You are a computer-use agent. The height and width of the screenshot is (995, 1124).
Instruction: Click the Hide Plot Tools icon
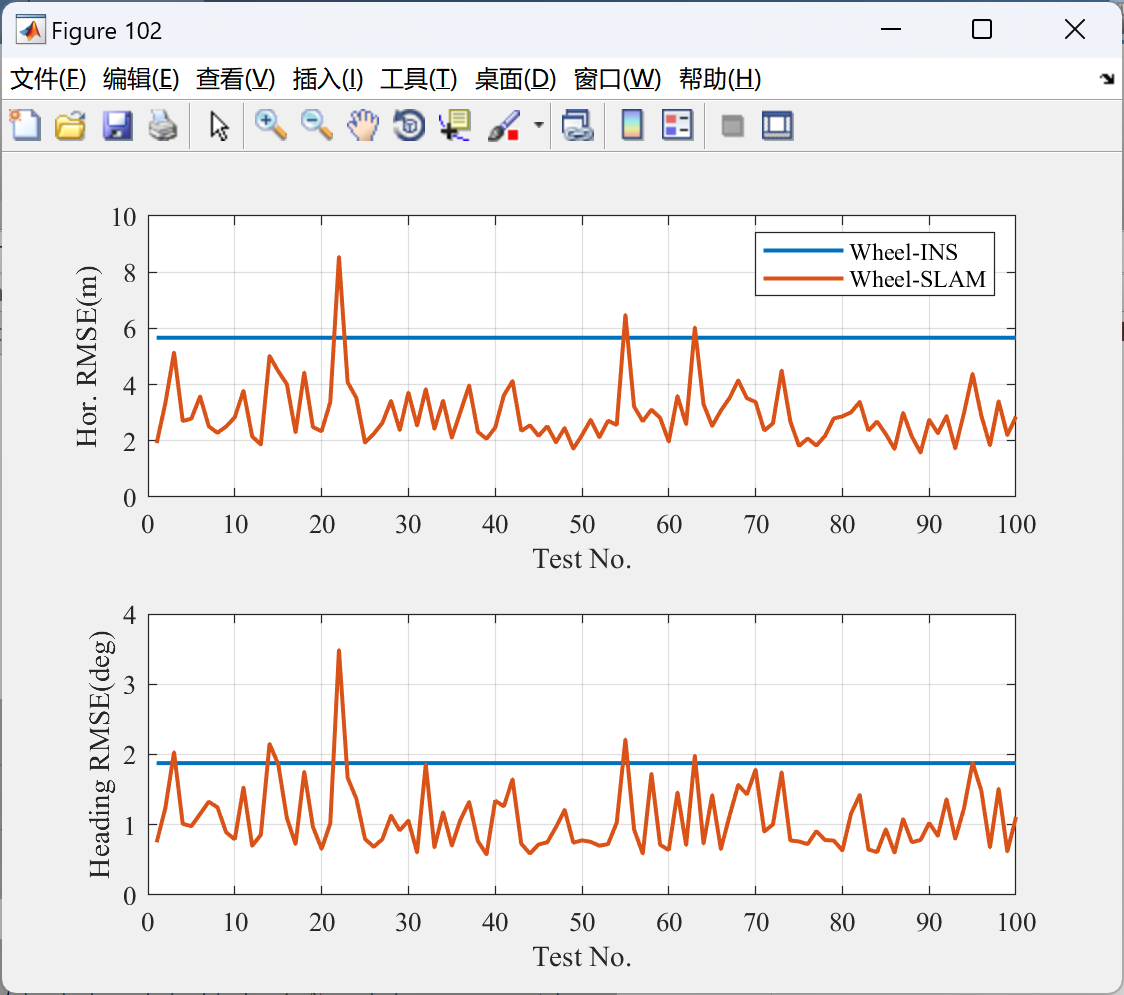point(732,126)
